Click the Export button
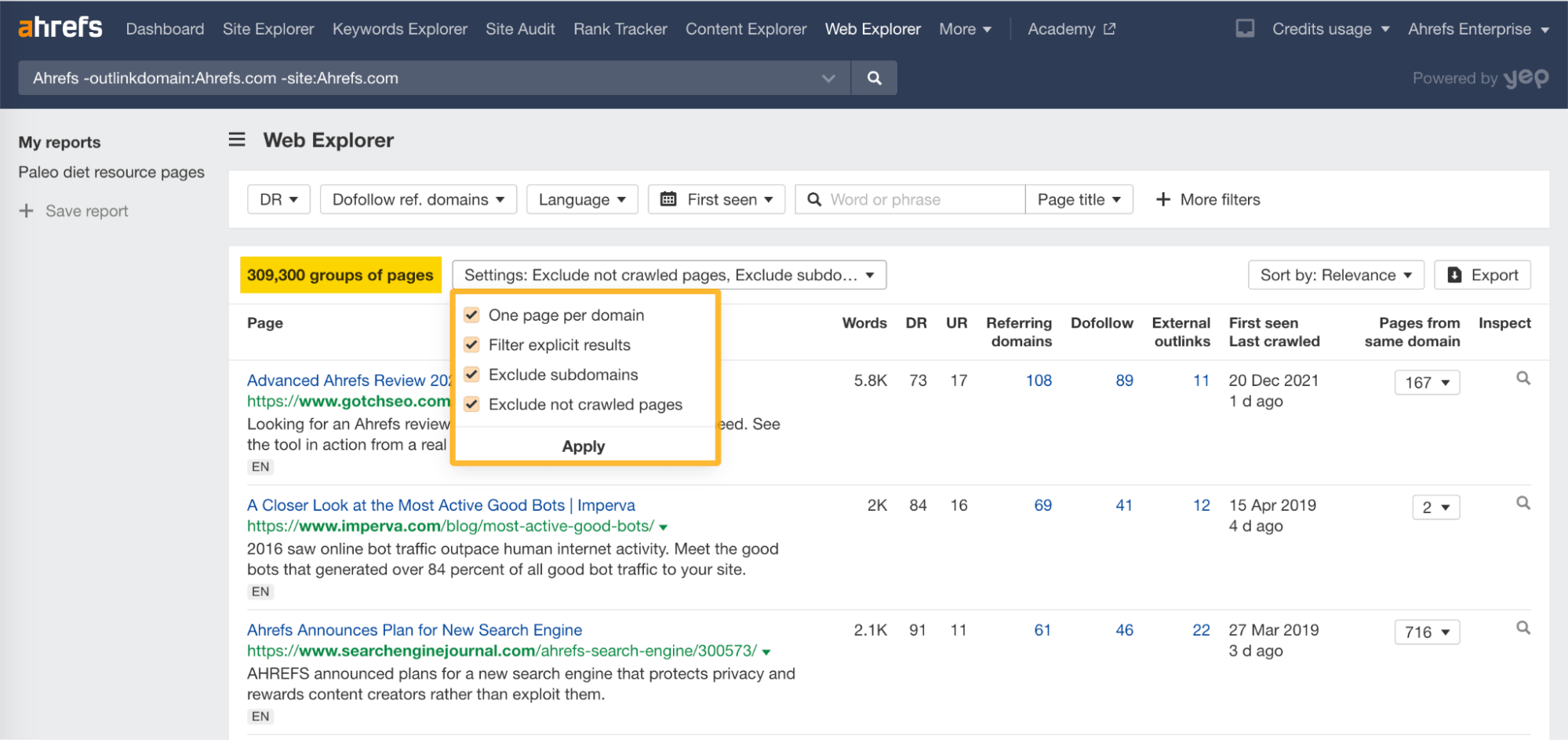 click(1483, 275)
